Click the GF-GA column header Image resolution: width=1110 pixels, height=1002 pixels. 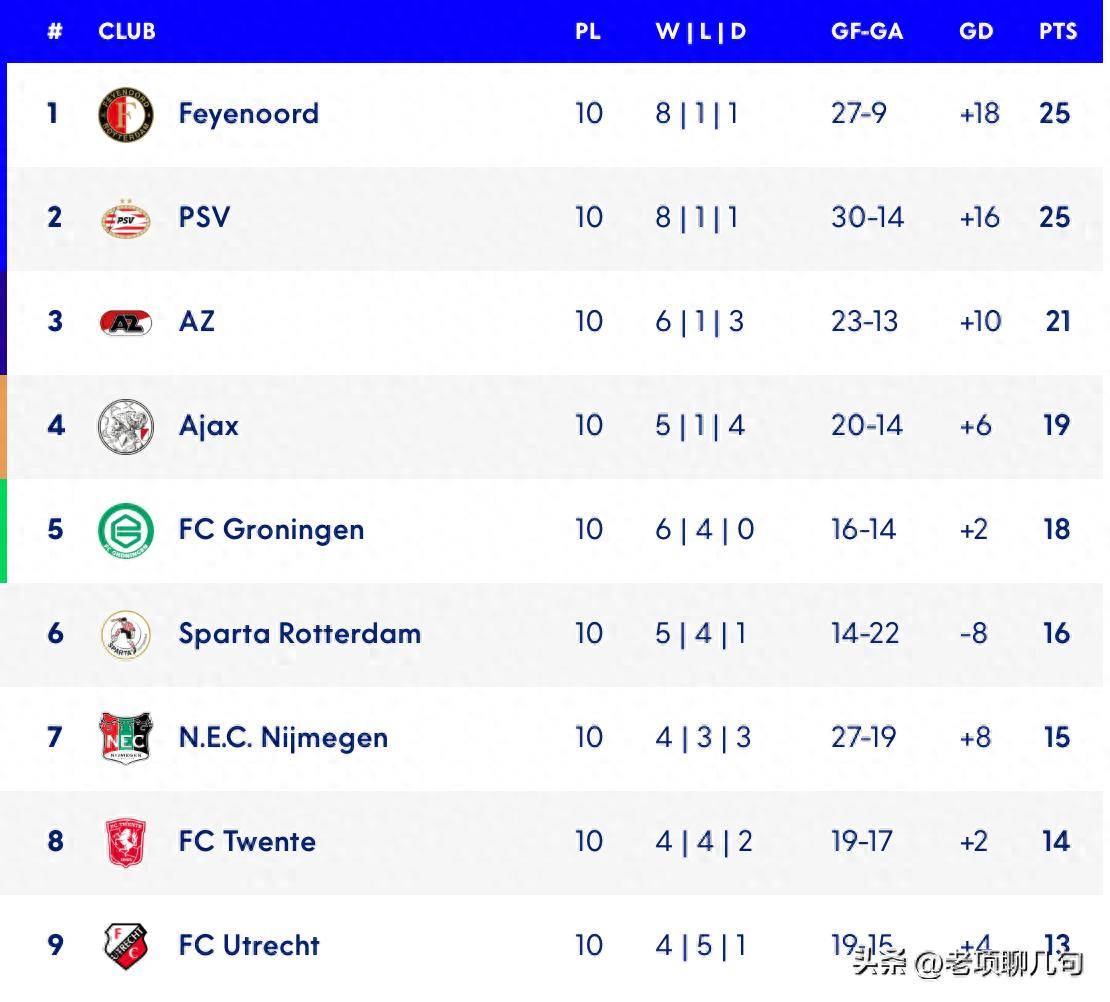[867, 31]
